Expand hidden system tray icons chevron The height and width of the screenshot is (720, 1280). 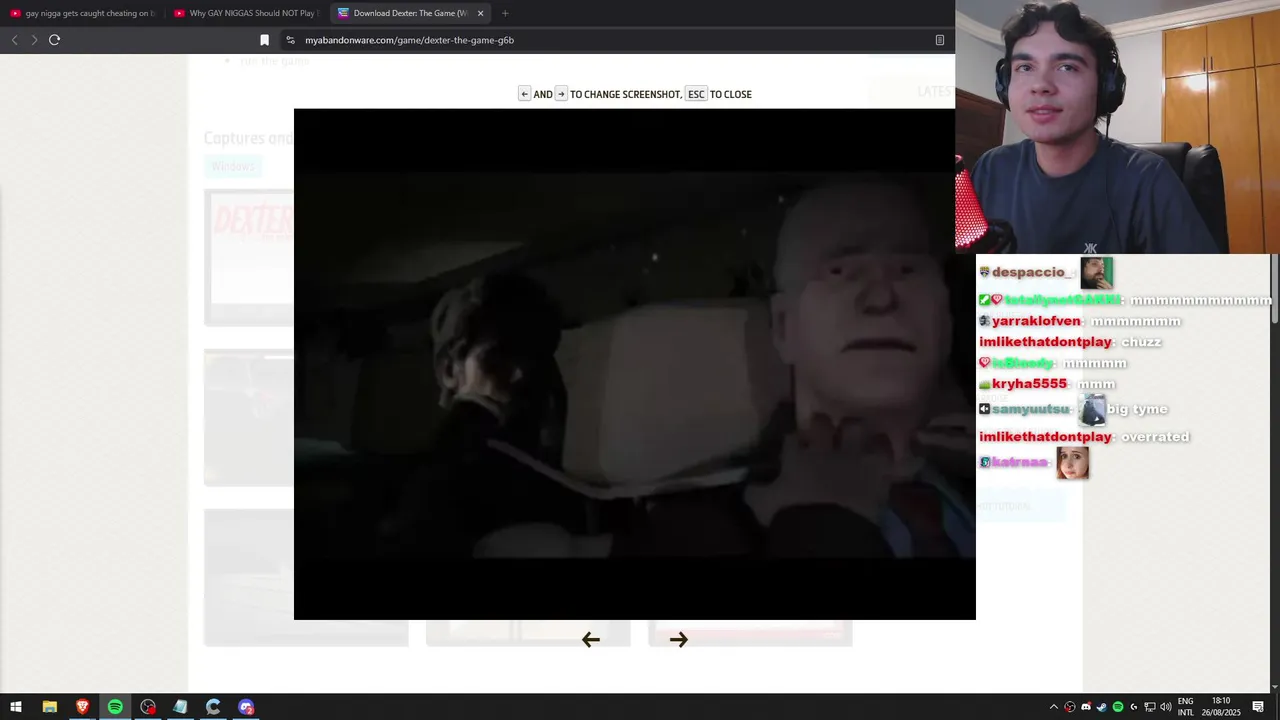(x=1053, y=707)
